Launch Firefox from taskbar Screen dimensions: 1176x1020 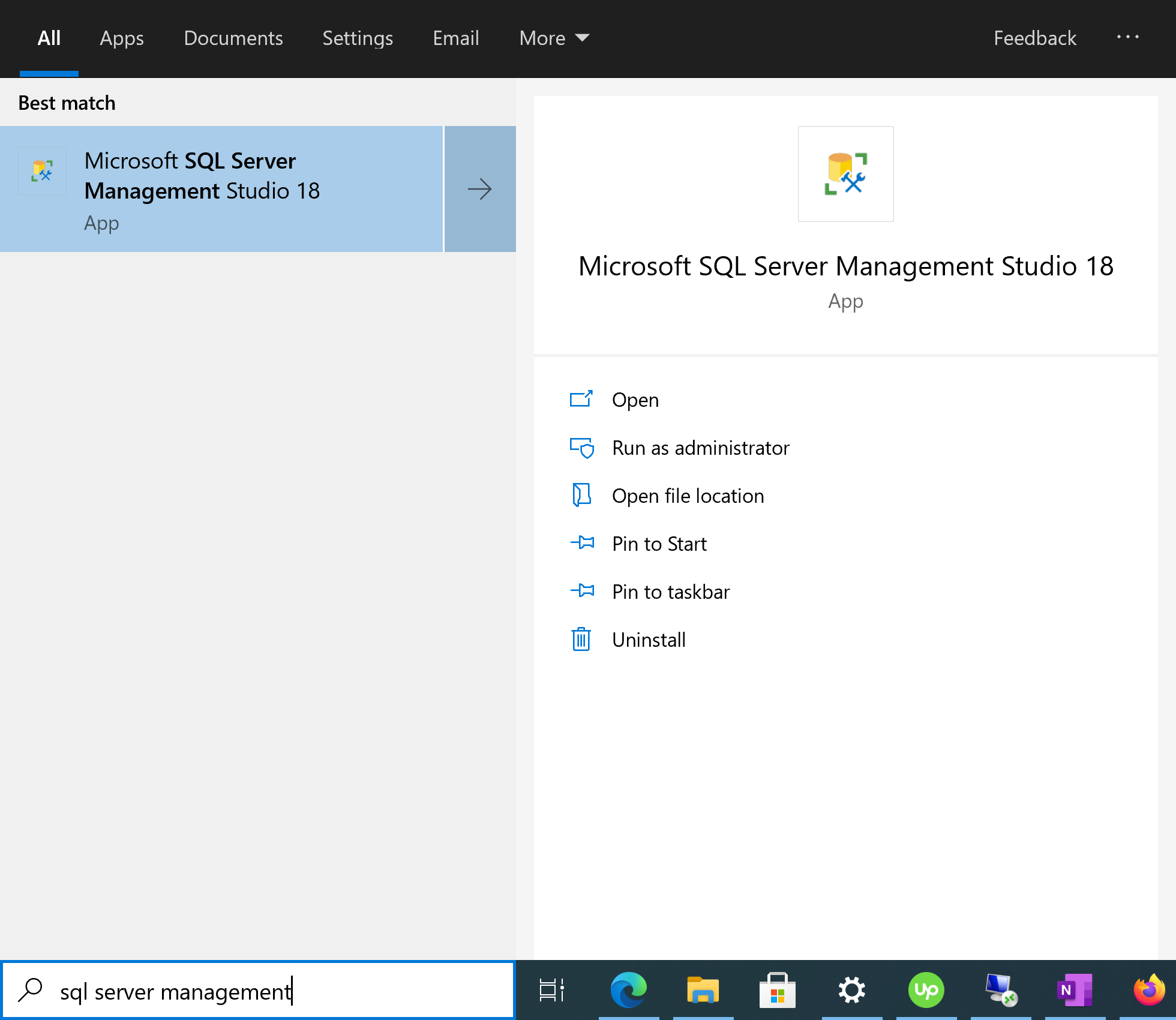1148,990
